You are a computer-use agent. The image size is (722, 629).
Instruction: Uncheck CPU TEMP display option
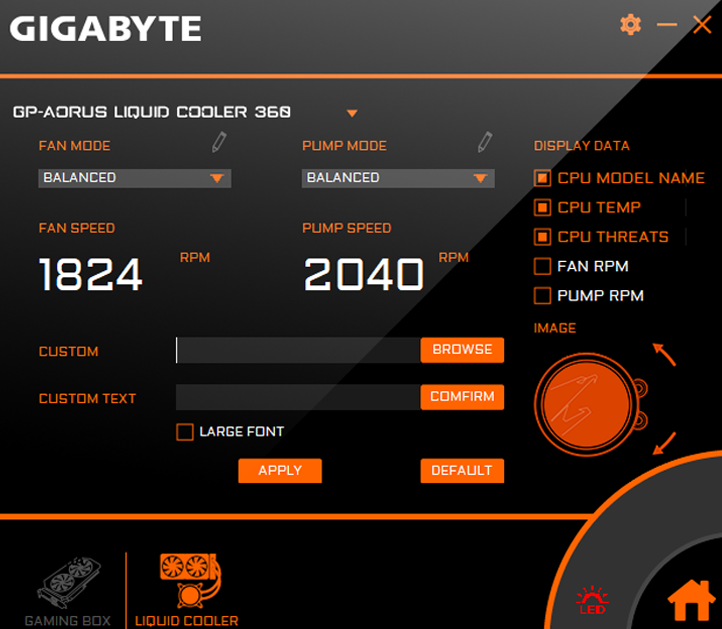pos(542,207)
